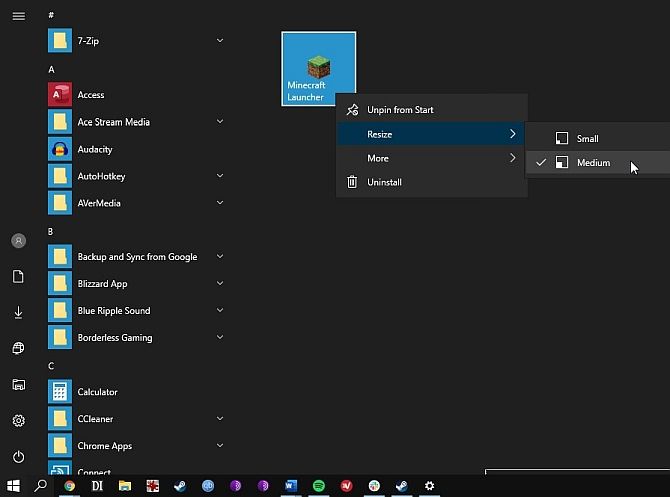Expand the hamburger menu at top left
The height and width of the screenshot is (497, 670).
pyautogui.click(x=18, y=17)
